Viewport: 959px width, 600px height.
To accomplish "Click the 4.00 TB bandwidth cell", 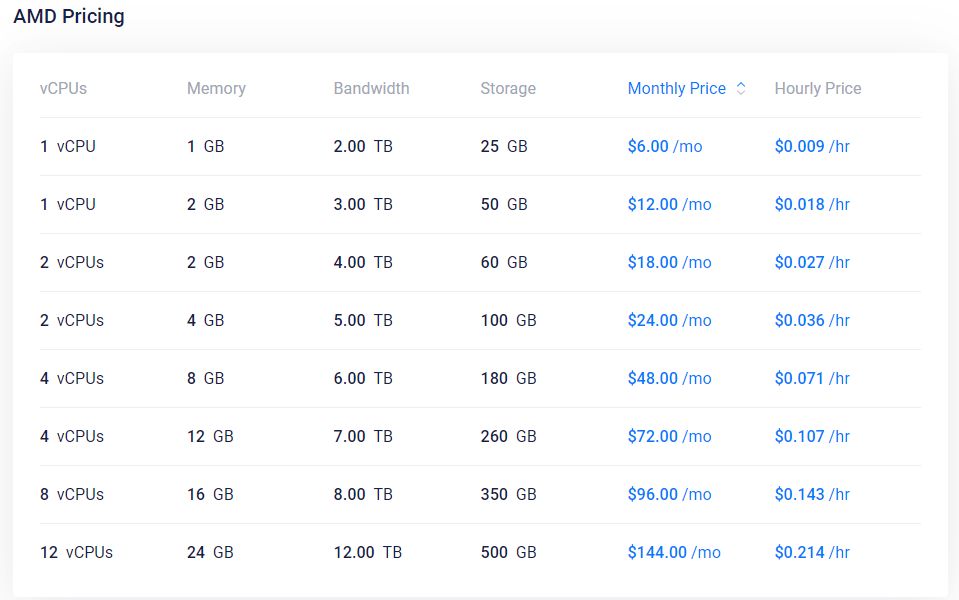I will [x=363, y=262].
